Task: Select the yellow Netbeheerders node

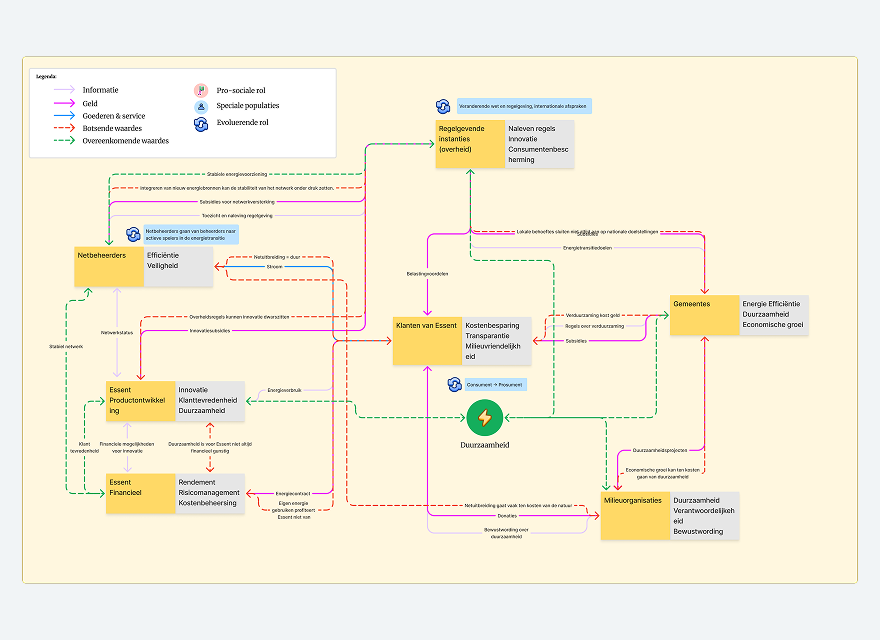Action: tap(109, 267)
